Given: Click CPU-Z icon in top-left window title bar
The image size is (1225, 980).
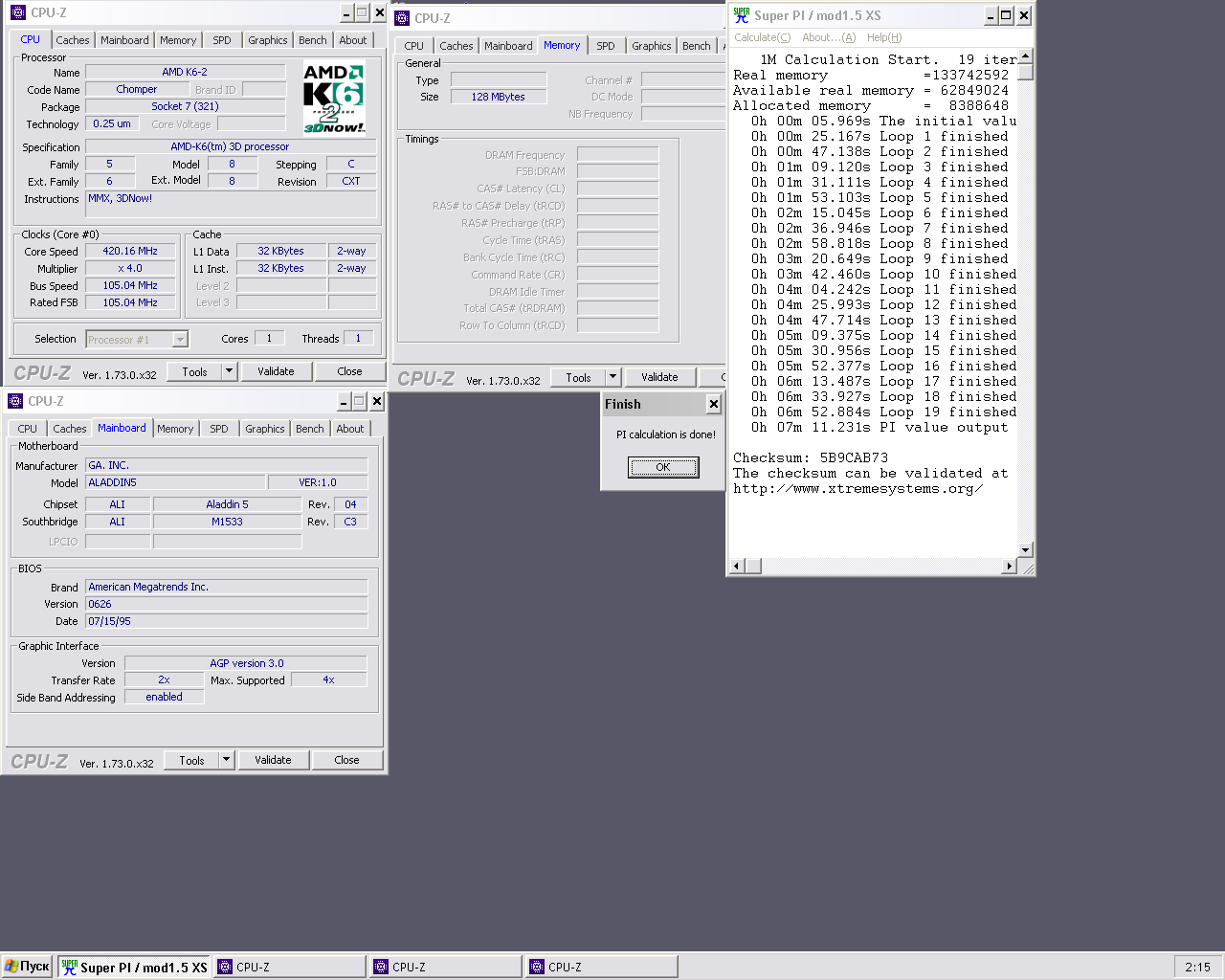Looking at the screenshot, I should 17,12.
